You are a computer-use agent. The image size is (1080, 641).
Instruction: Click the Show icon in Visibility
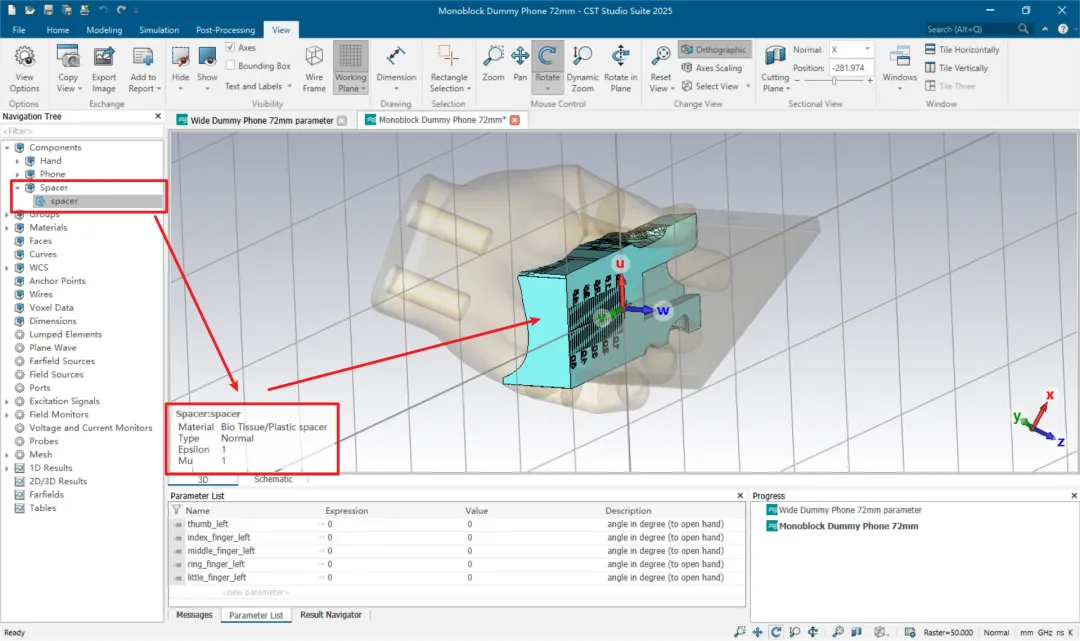tap(207, 56)
